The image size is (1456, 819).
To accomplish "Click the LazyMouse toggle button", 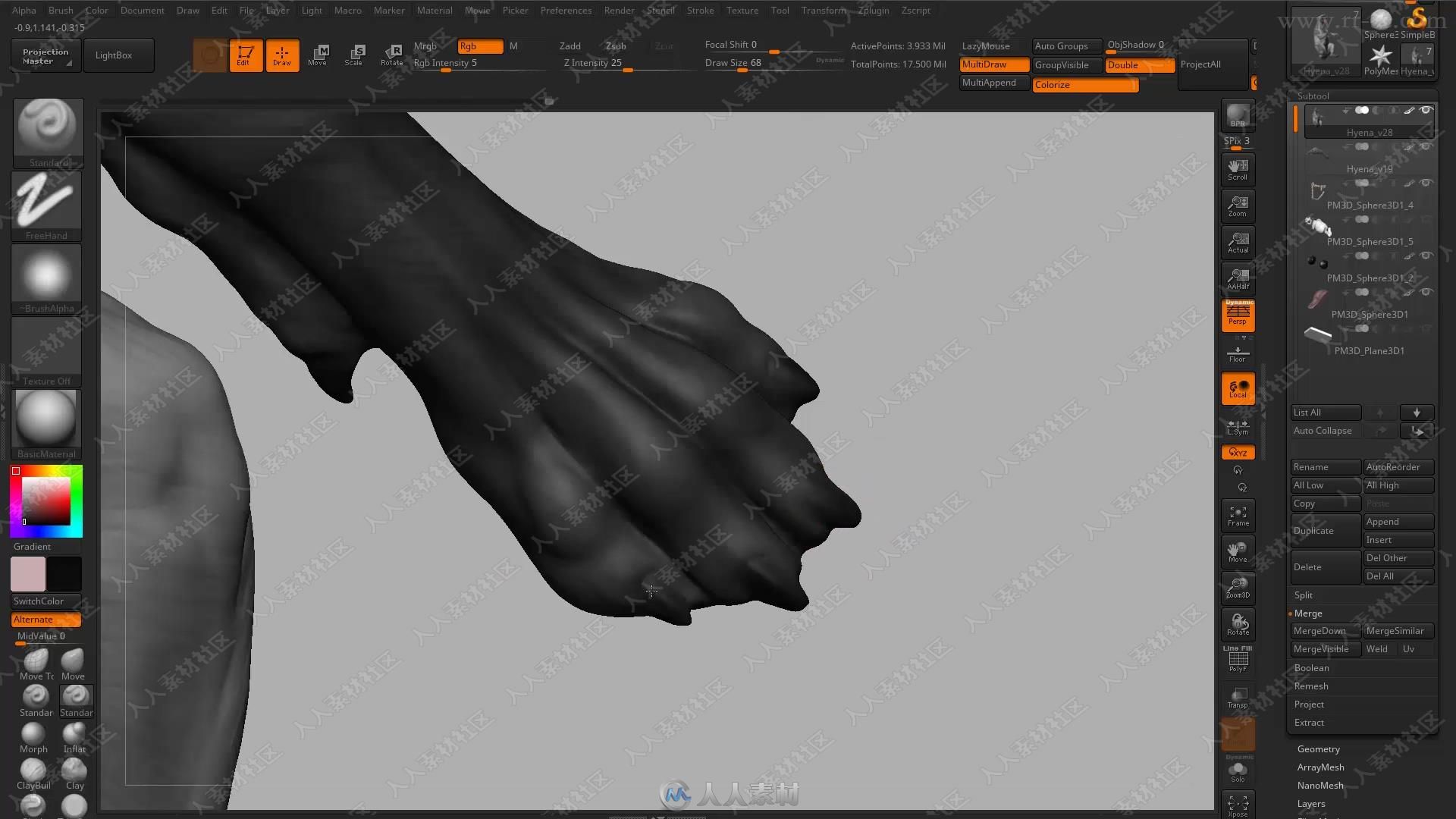I will click(x=987, y=45).
